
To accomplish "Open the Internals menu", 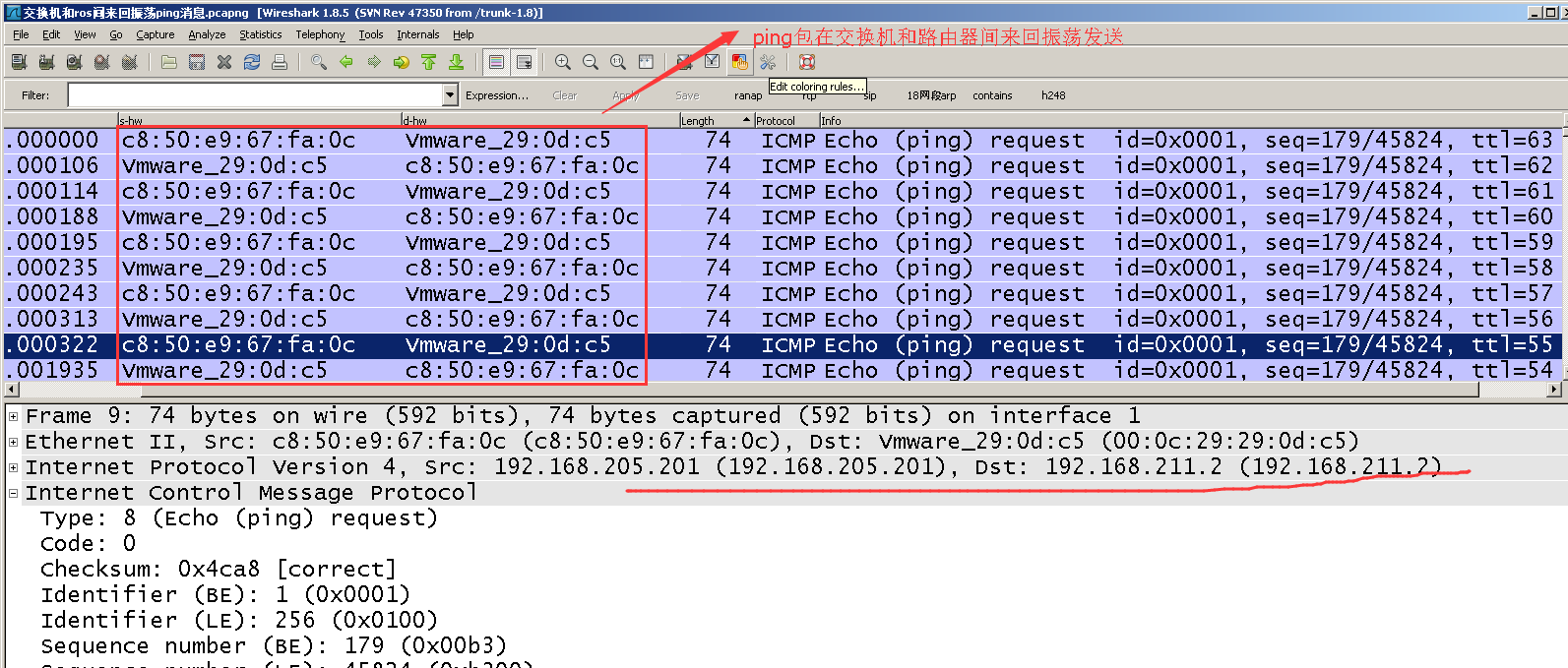I will coord(417,34).
